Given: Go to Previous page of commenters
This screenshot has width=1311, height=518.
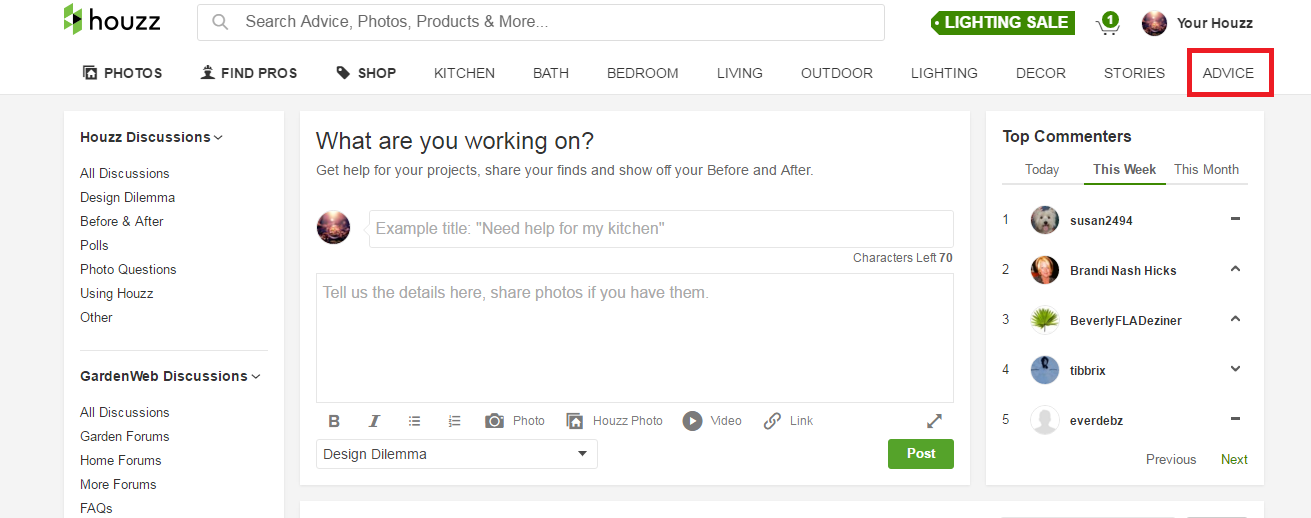Looking at the screenshot, I should click(1171, 459).
